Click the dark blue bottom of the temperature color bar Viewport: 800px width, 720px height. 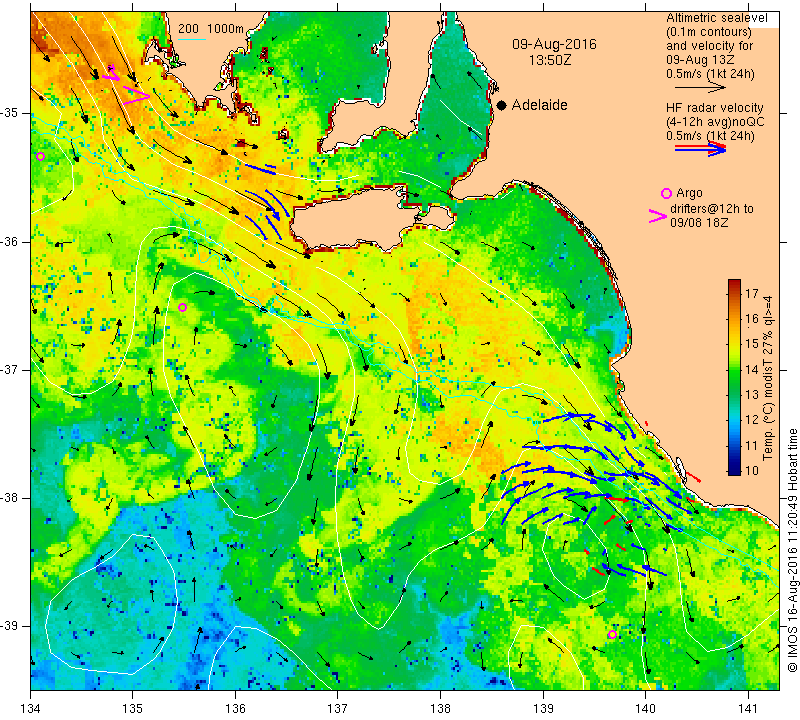(x=734, y=470)
